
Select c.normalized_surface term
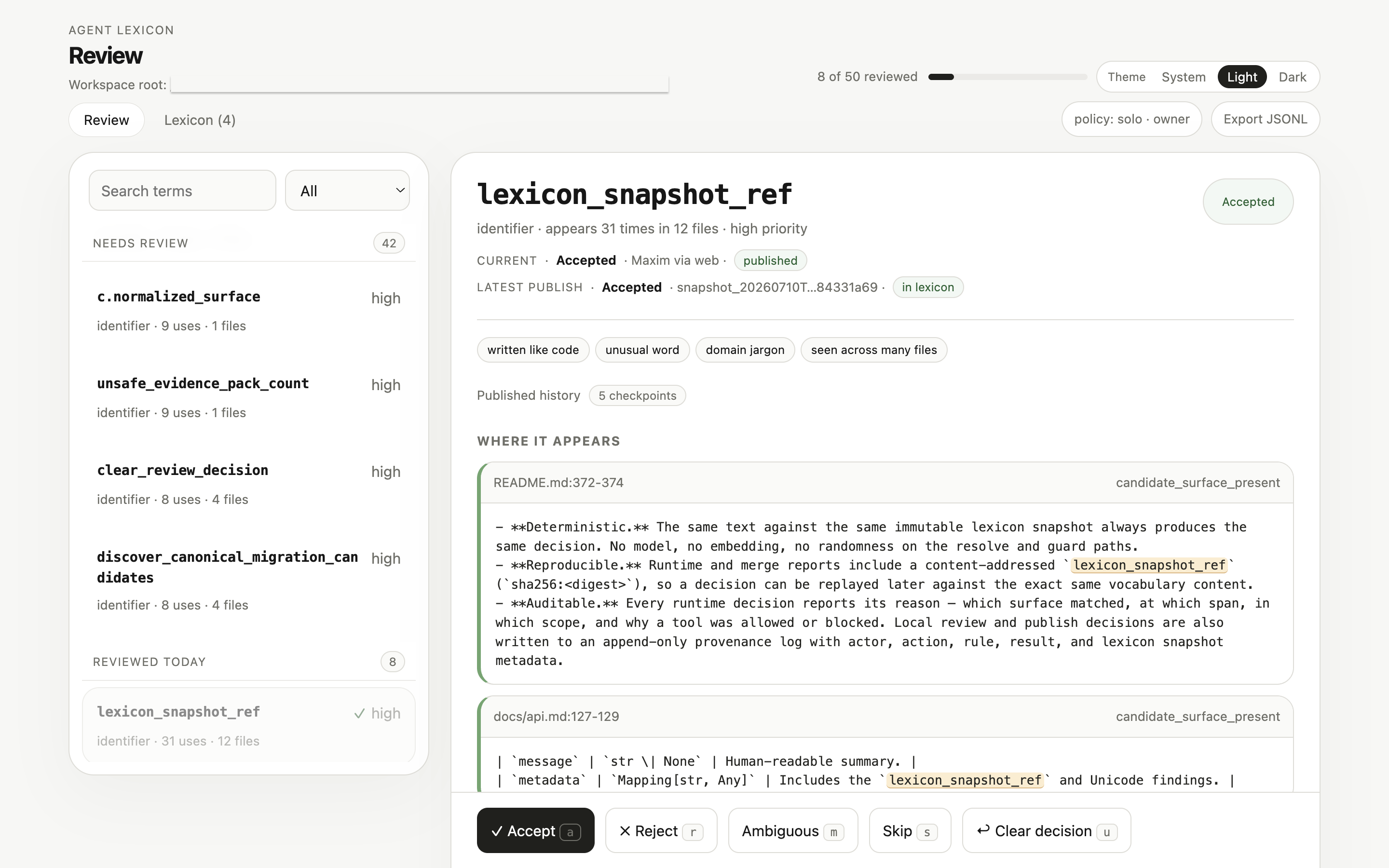248,310
